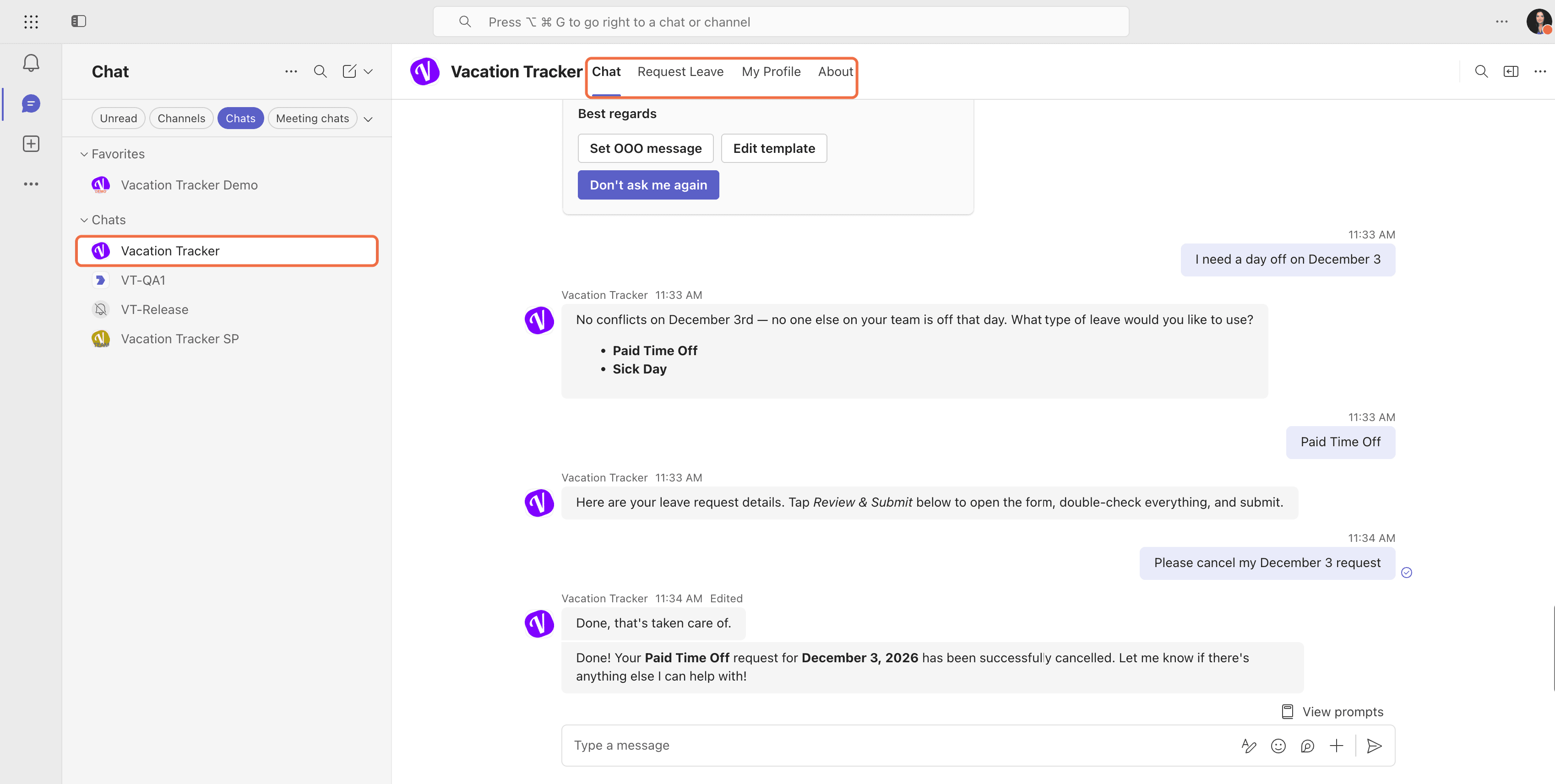Open more apps ellipsis in left rail

31,184
